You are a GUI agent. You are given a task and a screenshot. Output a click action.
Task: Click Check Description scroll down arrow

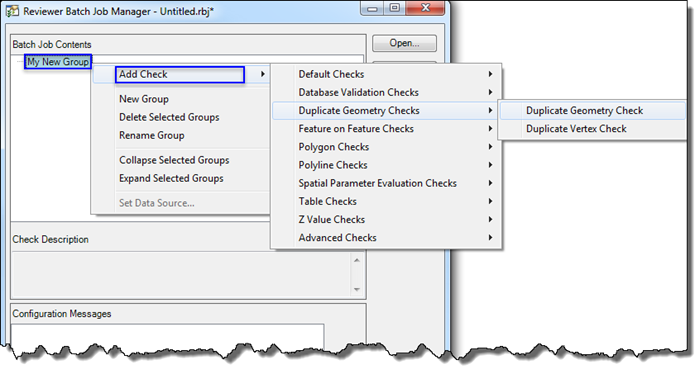click(357, 290)
